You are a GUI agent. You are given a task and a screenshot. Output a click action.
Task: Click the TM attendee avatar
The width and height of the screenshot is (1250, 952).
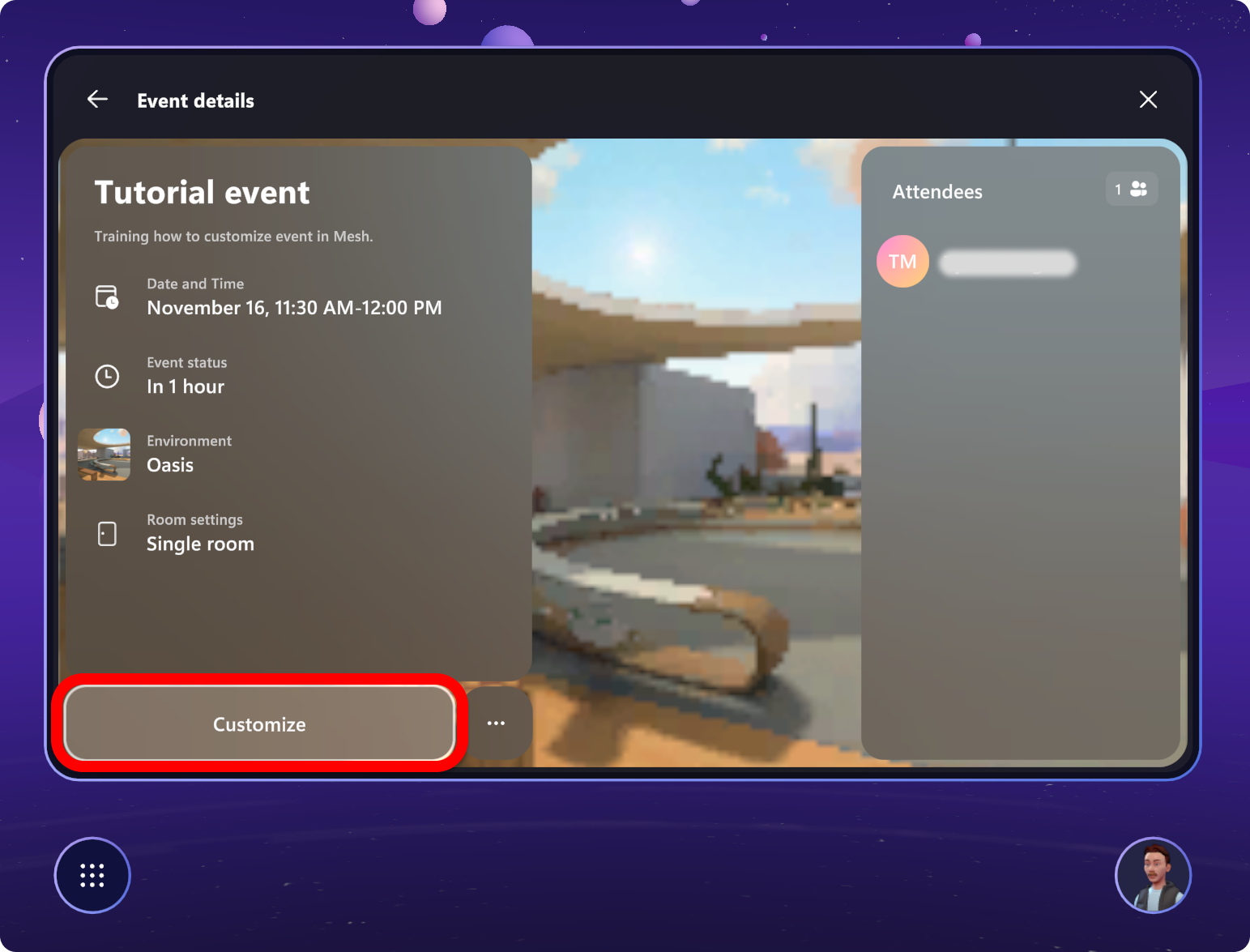[902, 261]
